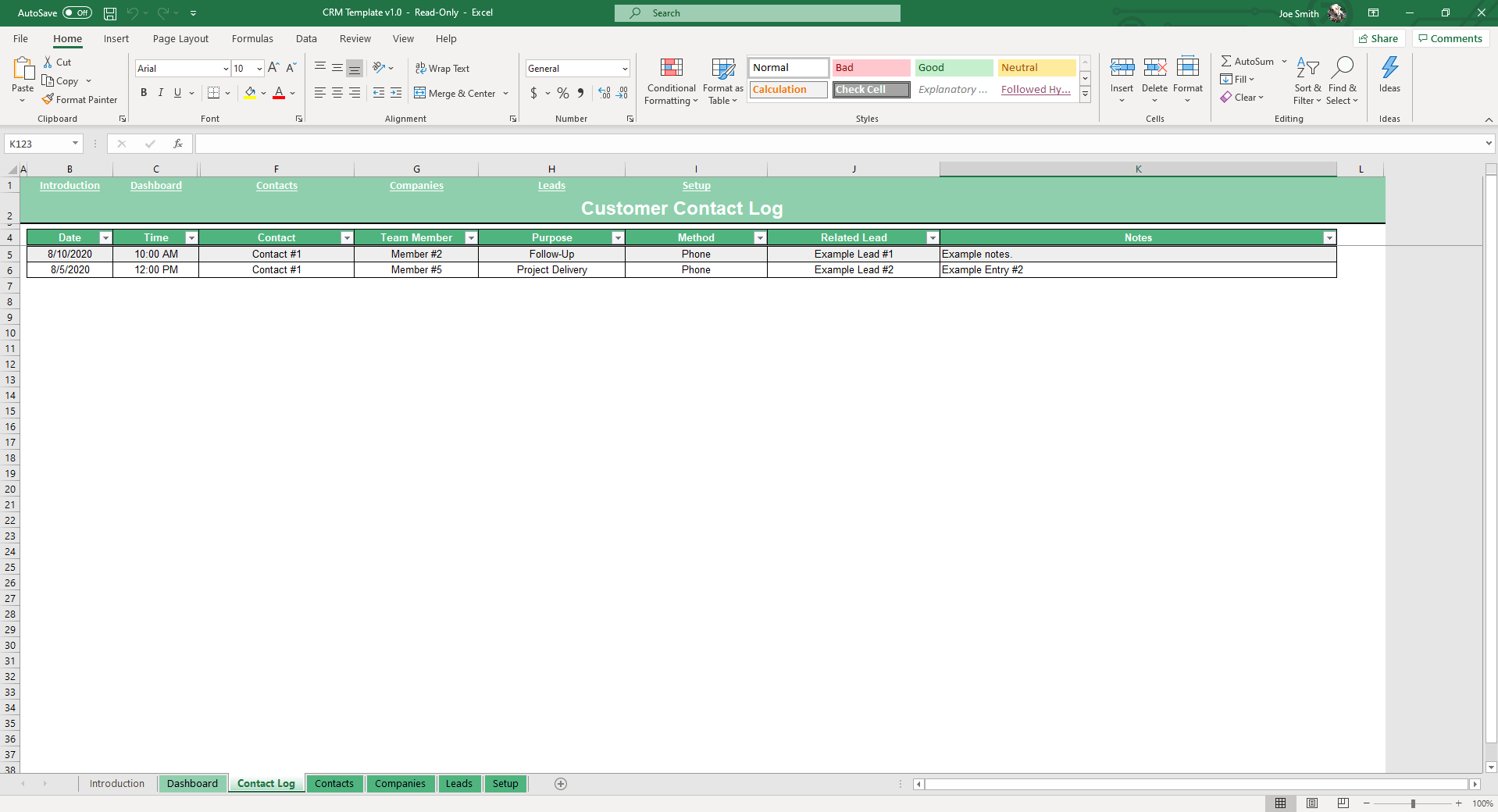
Task: Click the Decrease Indent icon
Action: [x=379, y=93]
